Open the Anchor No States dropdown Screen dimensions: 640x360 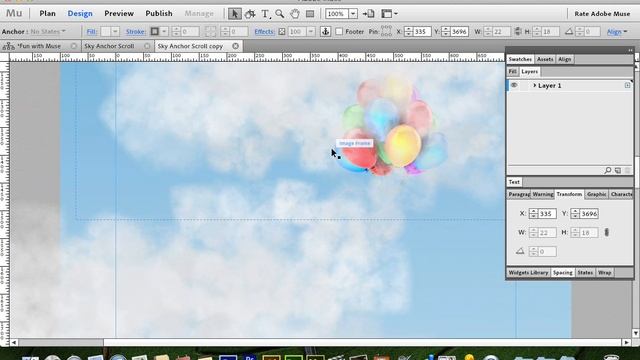[x=48, y=31]
